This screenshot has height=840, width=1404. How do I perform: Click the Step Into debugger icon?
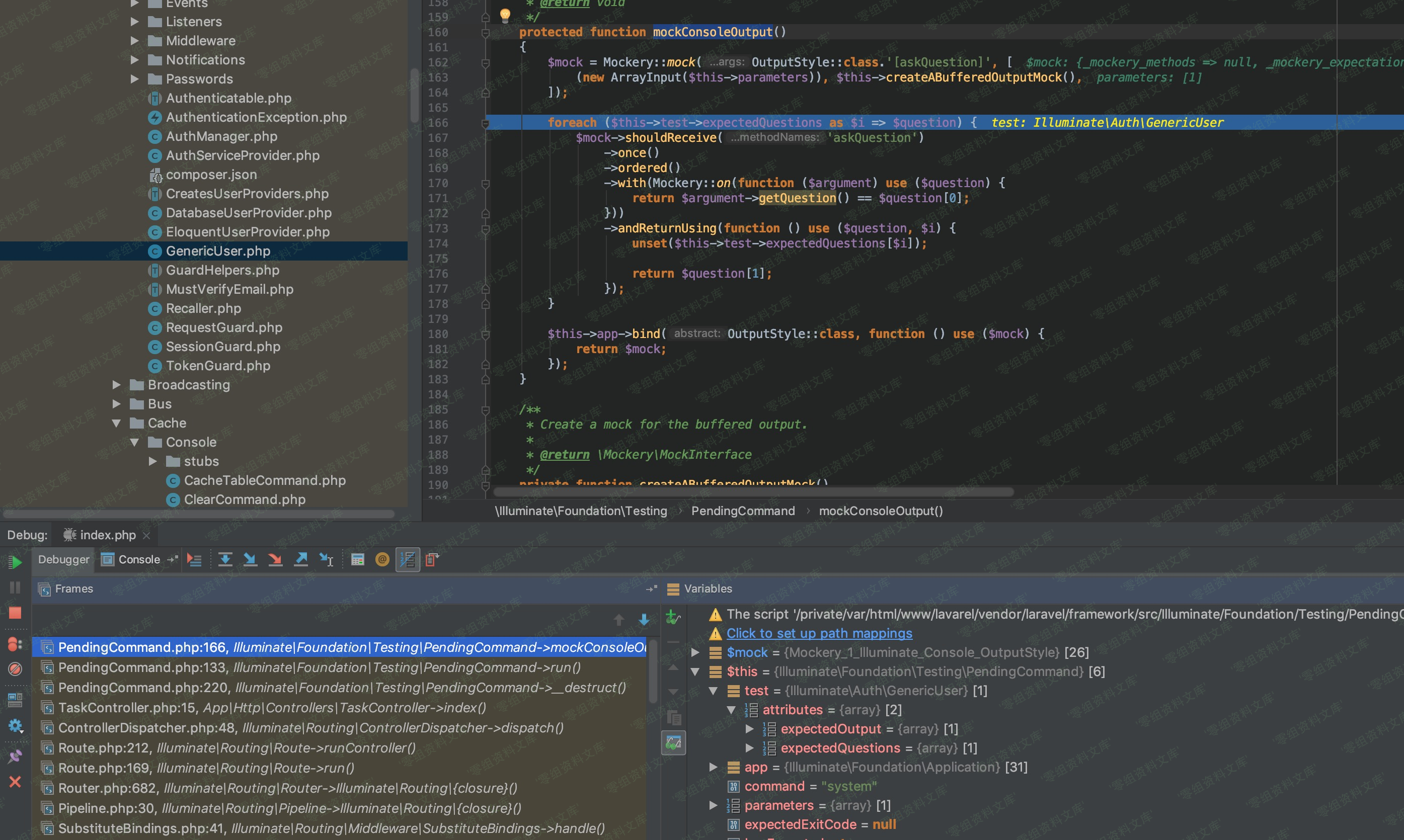coord(250,560)
